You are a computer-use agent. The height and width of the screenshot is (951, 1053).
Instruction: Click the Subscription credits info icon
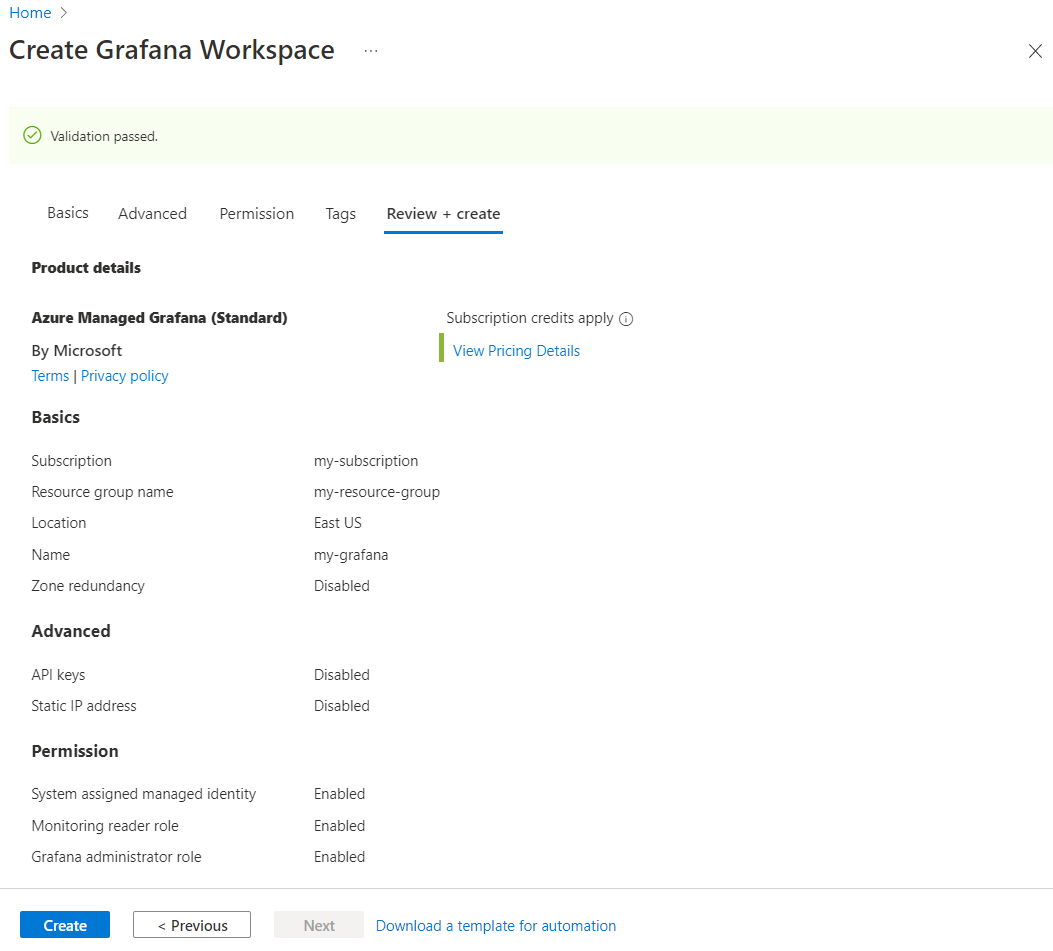click(x=626, y=319)
